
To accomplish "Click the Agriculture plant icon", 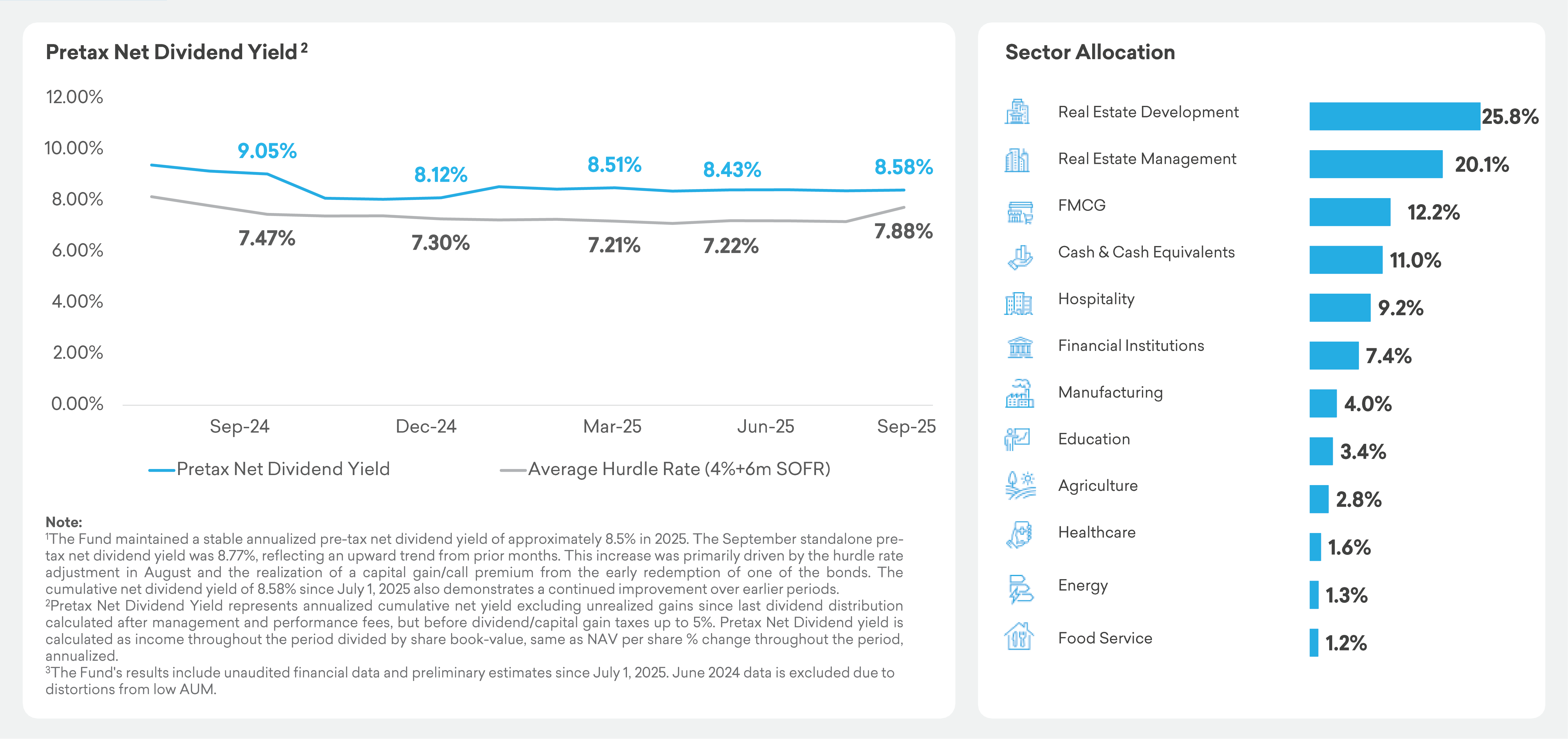I will click(x=1020, y=486).
